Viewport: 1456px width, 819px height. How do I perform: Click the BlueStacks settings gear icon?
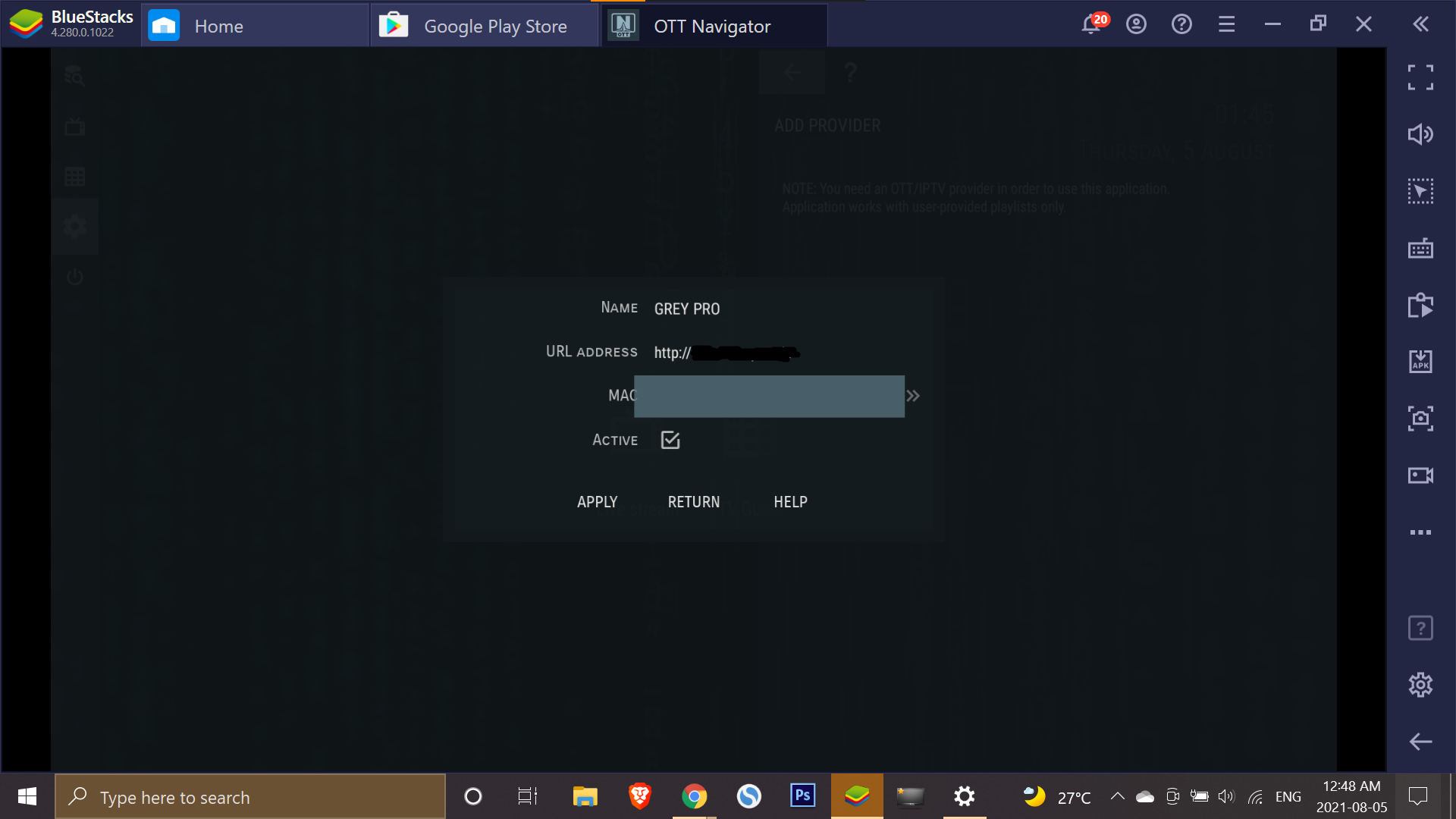click(1421, 684)
